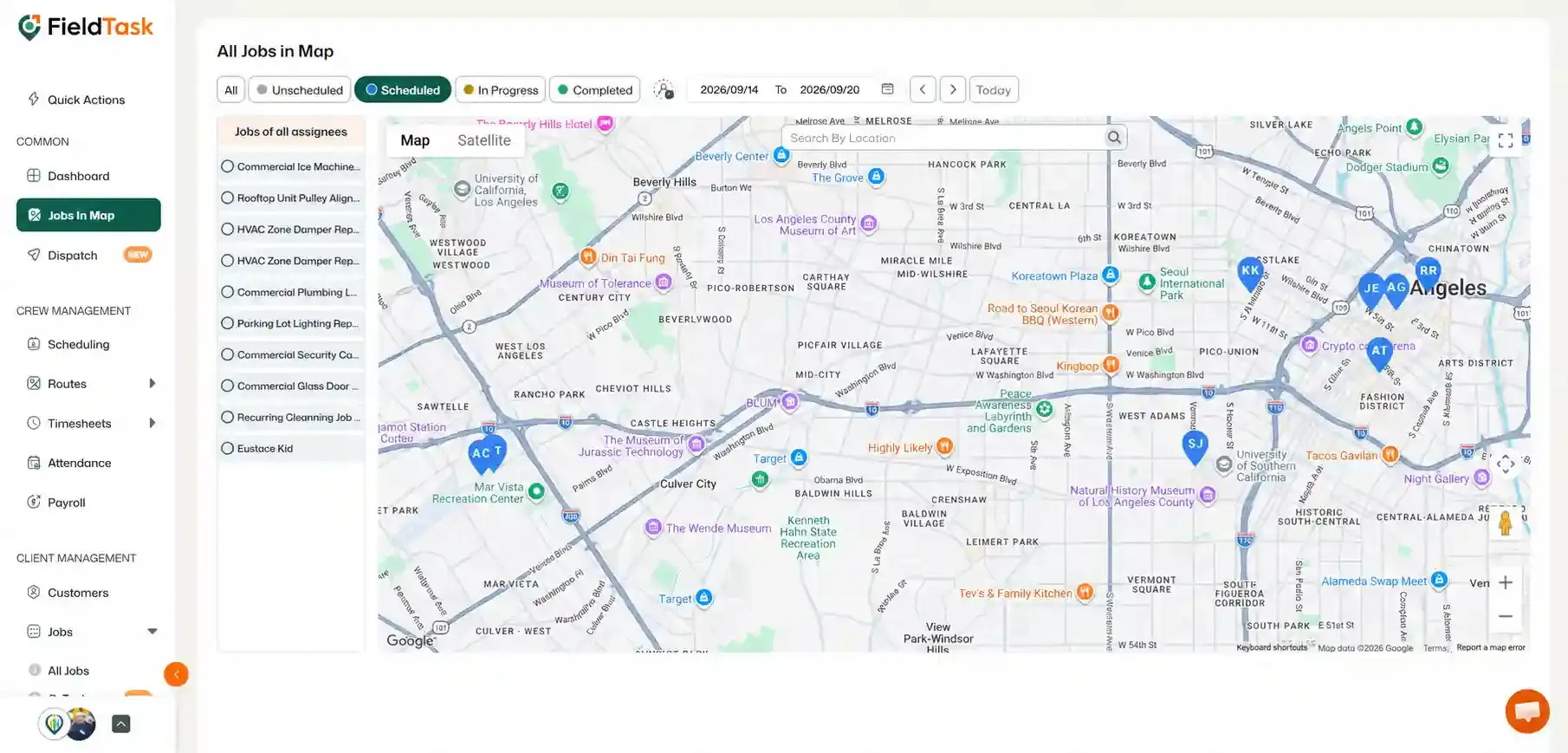Expand the Routes submenu

(152, 384)
